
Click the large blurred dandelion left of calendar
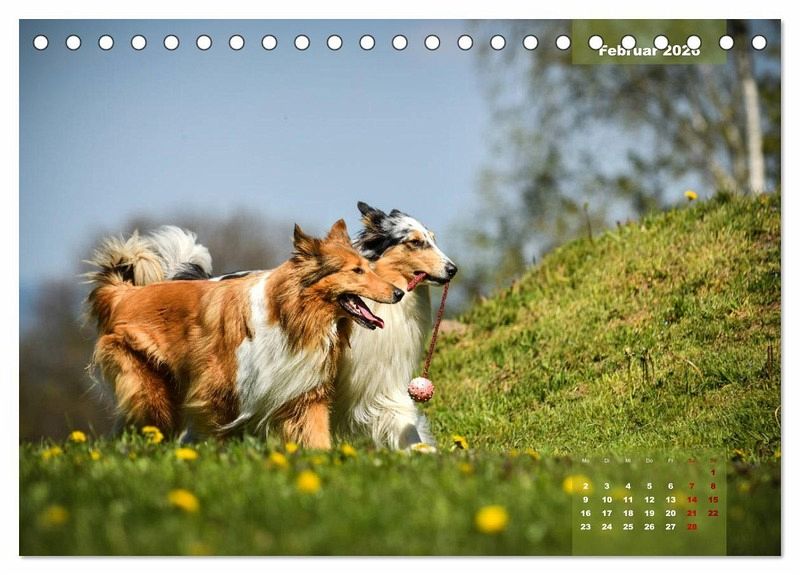point(491,518)
